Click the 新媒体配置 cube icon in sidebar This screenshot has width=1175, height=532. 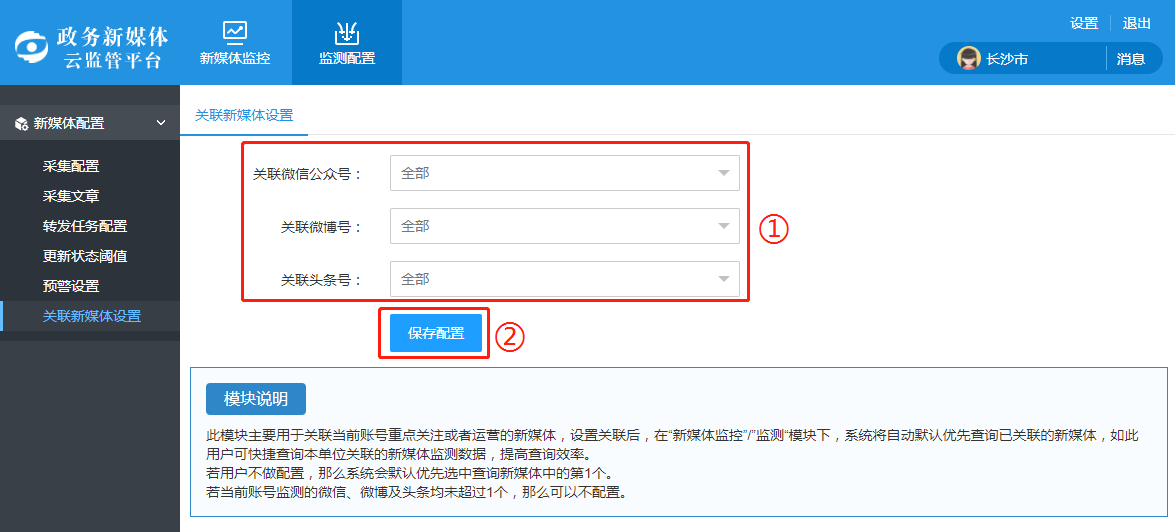[x=20, y=124]
